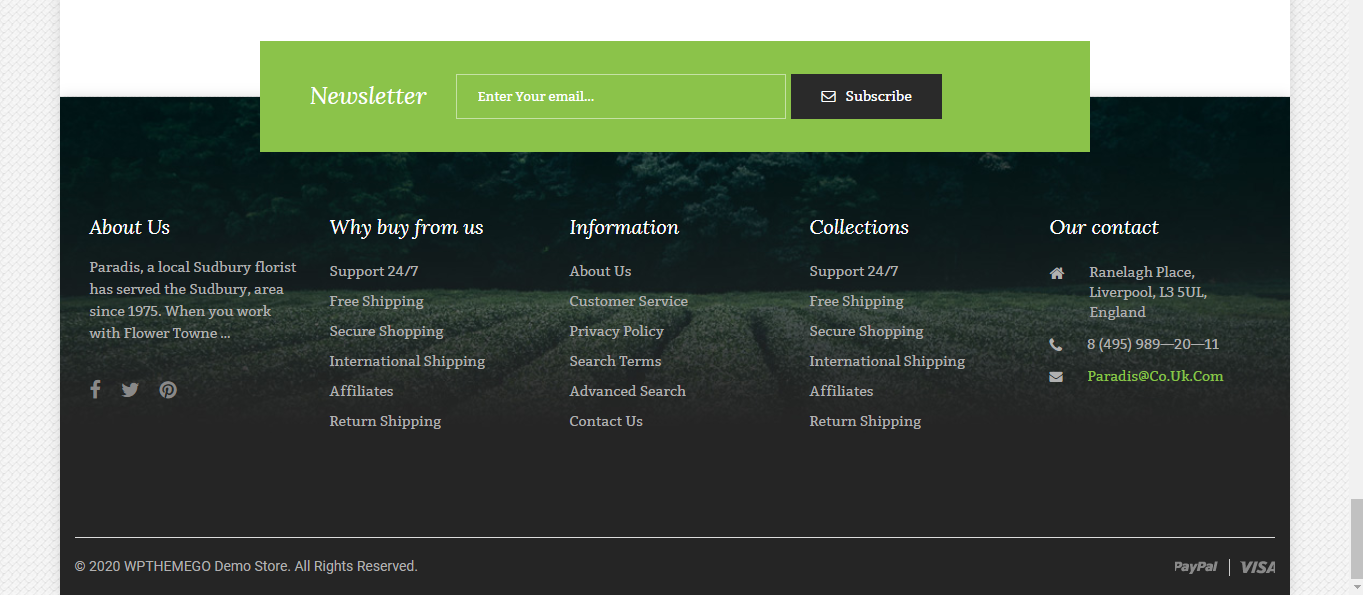The width and height of the screenshot is (1363, 595).
Task: Click the envelope icon beside email address
Action: (x=1056, y=377)
